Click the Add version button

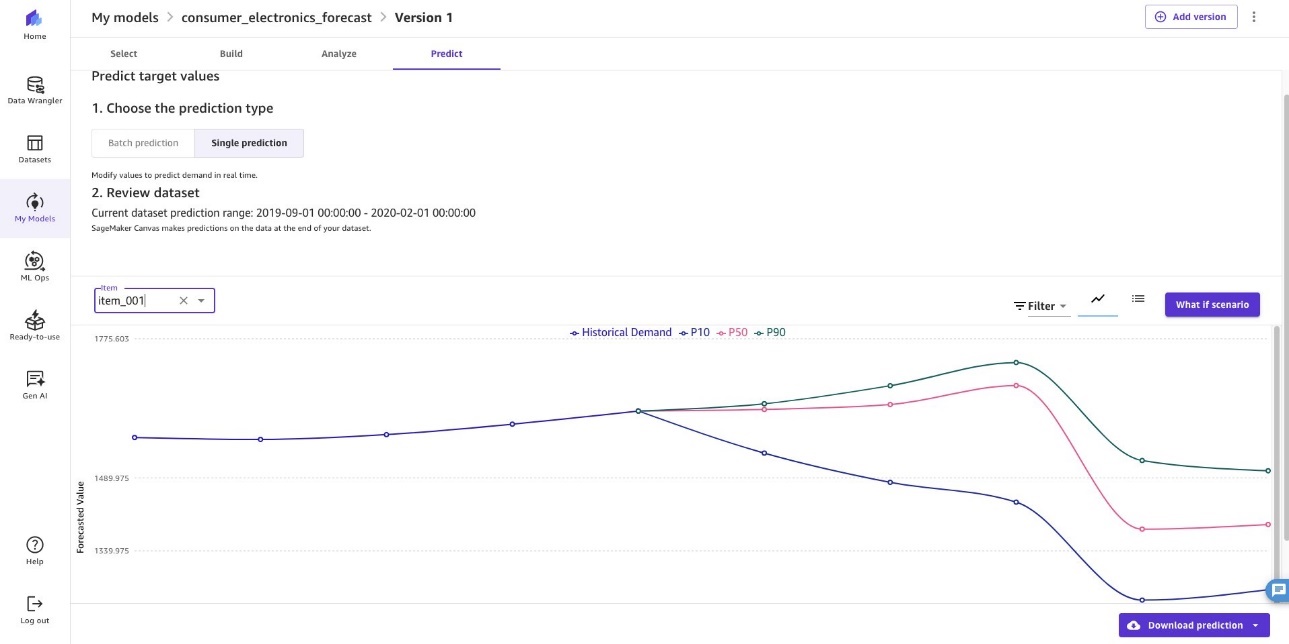[x=1191, y=17]
